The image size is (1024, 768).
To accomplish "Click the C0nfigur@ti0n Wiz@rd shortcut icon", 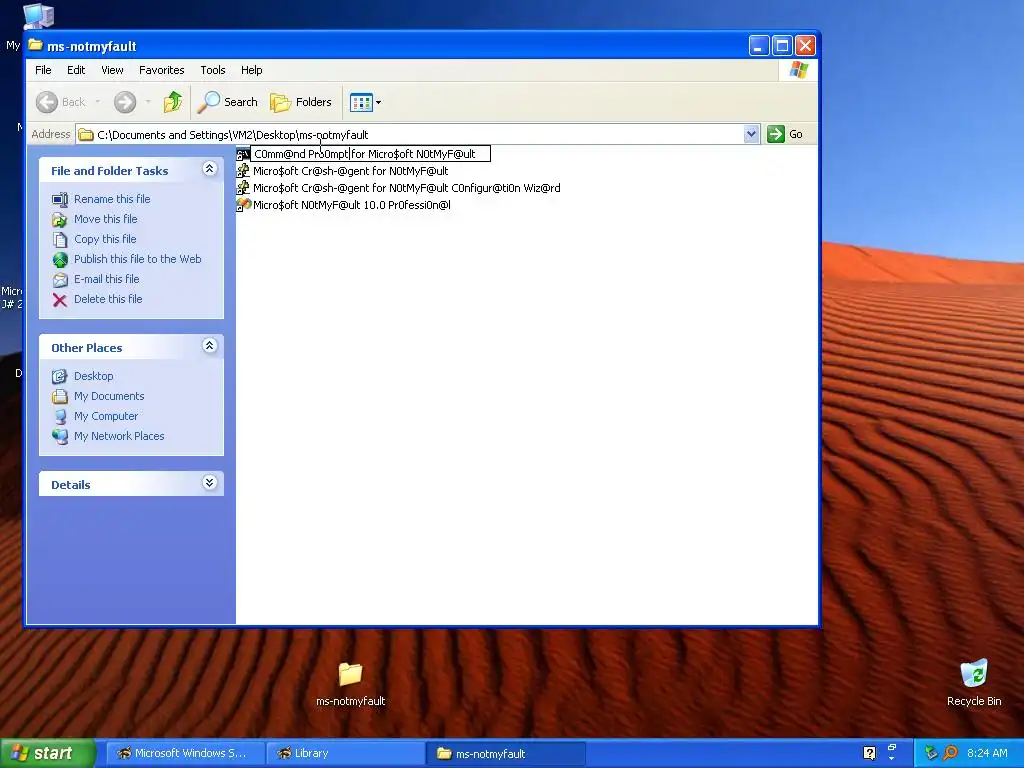I will [243, 188].
